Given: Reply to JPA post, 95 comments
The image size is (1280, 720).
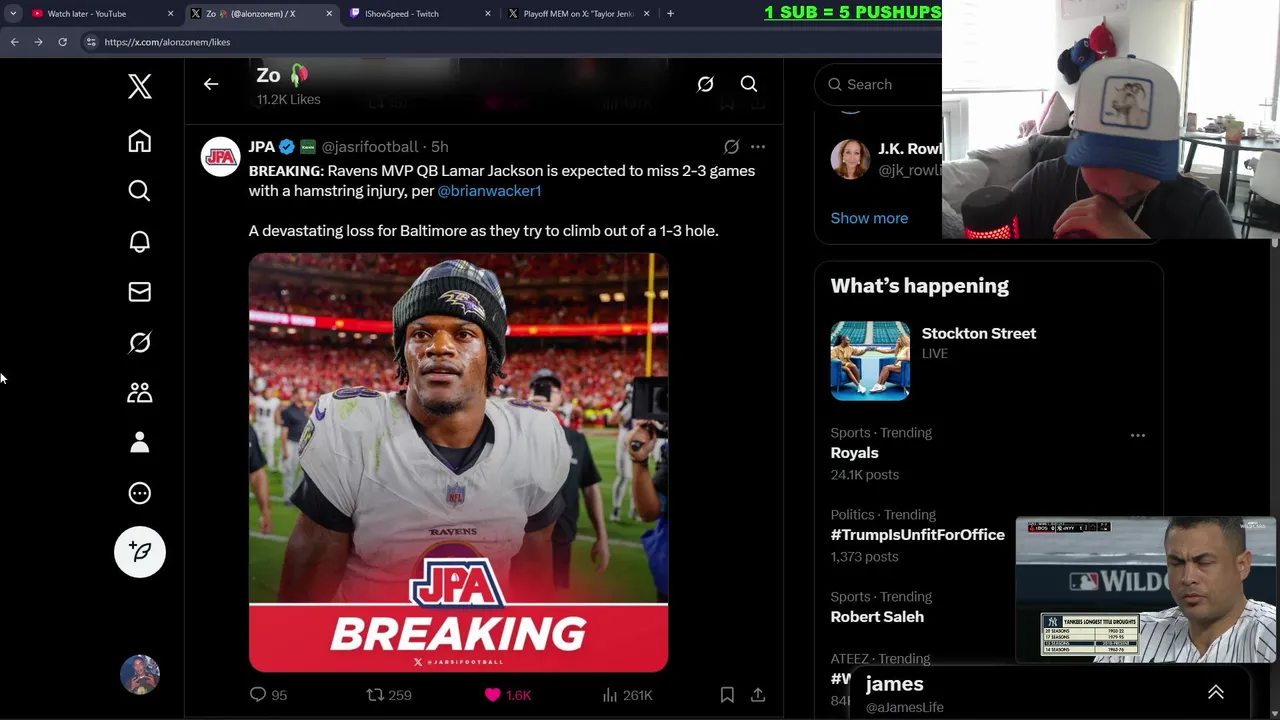Looking at the screenshot, I should coord(267,695).
